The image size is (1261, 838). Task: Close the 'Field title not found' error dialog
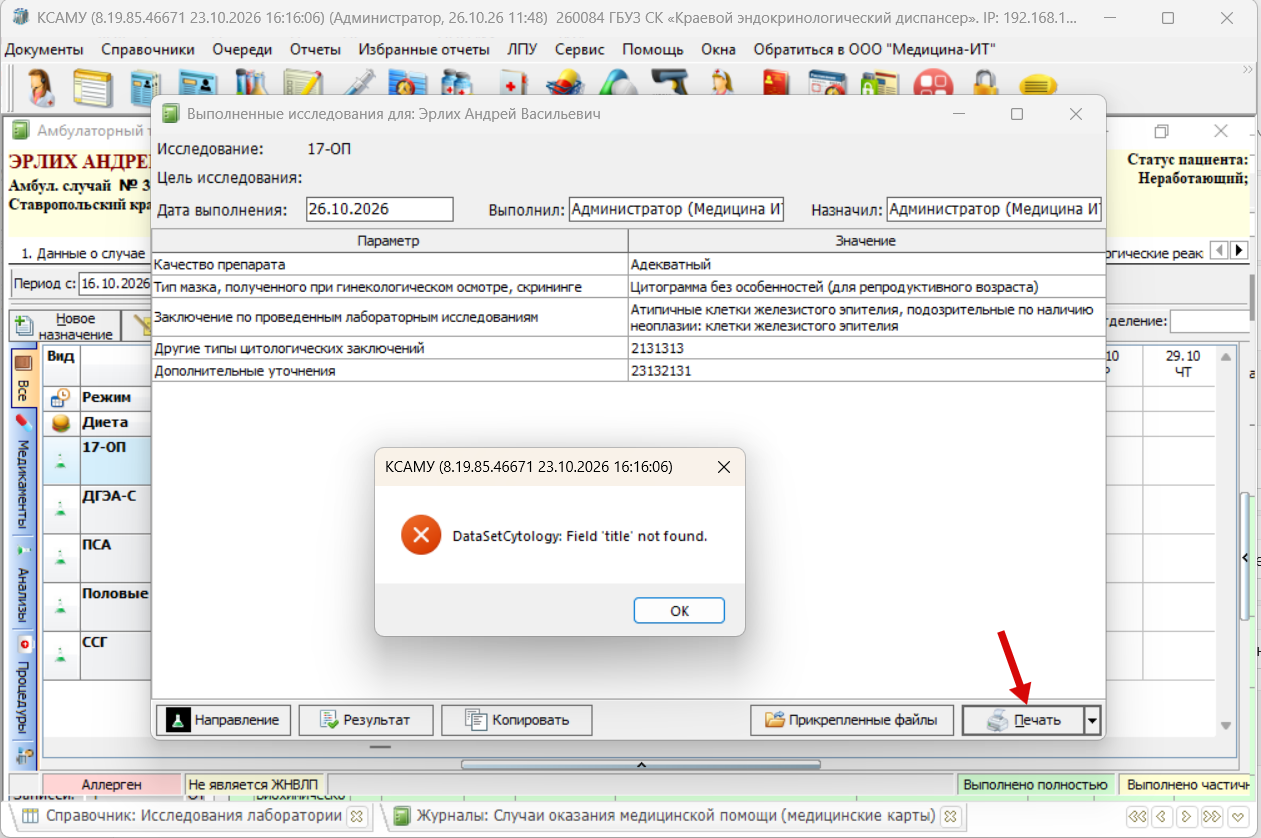tap(724, 467)
